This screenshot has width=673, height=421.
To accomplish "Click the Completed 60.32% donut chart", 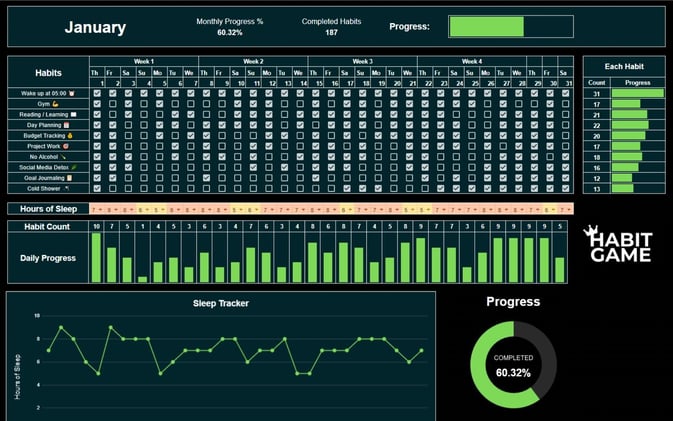I will click(513, 365).
